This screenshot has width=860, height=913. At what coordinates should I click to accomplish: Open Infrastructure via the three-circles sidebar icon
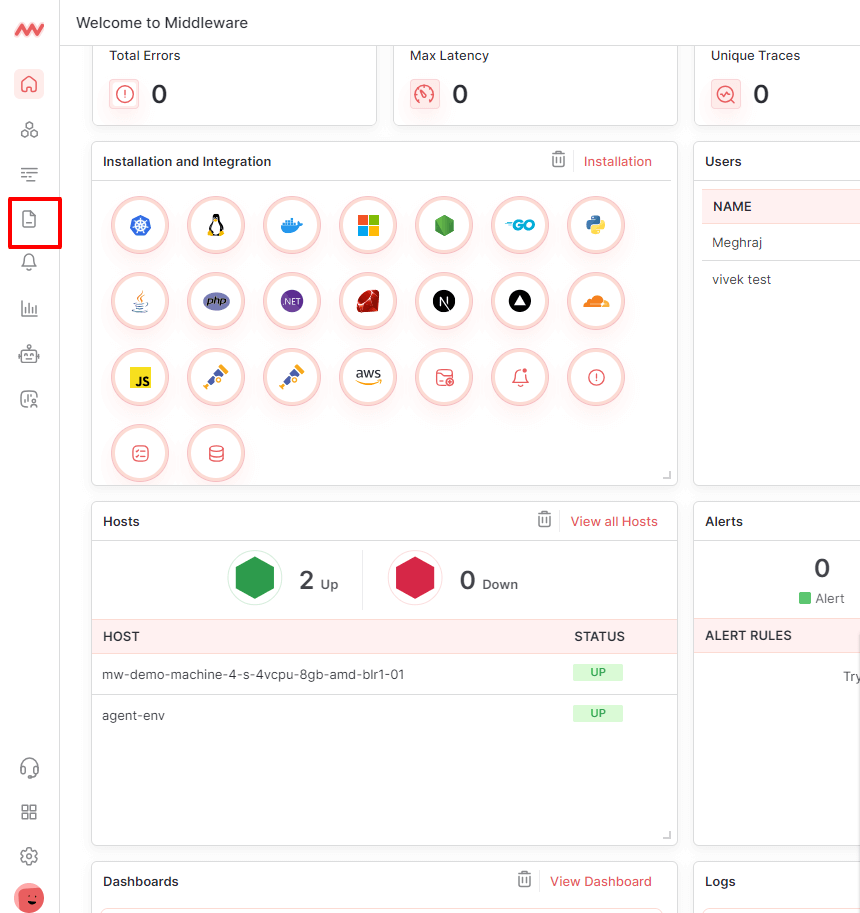(x=29, y=129)
